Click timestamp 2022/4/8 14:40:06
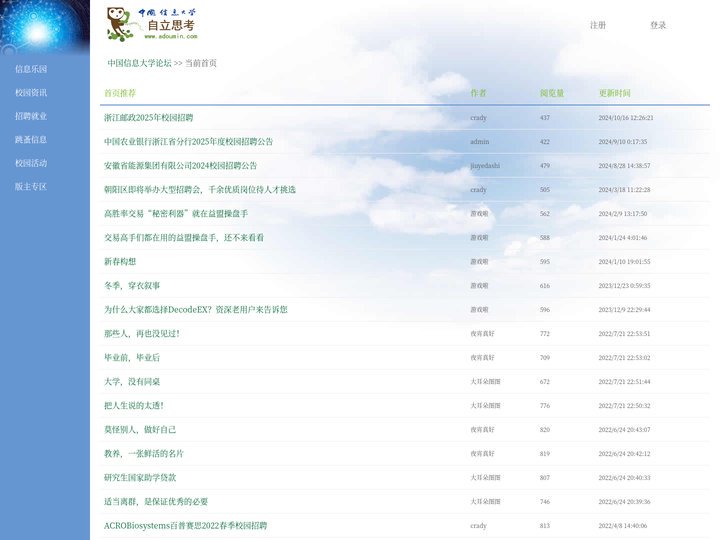This screenshot has height=540, width=720. (x=623, y=525)
